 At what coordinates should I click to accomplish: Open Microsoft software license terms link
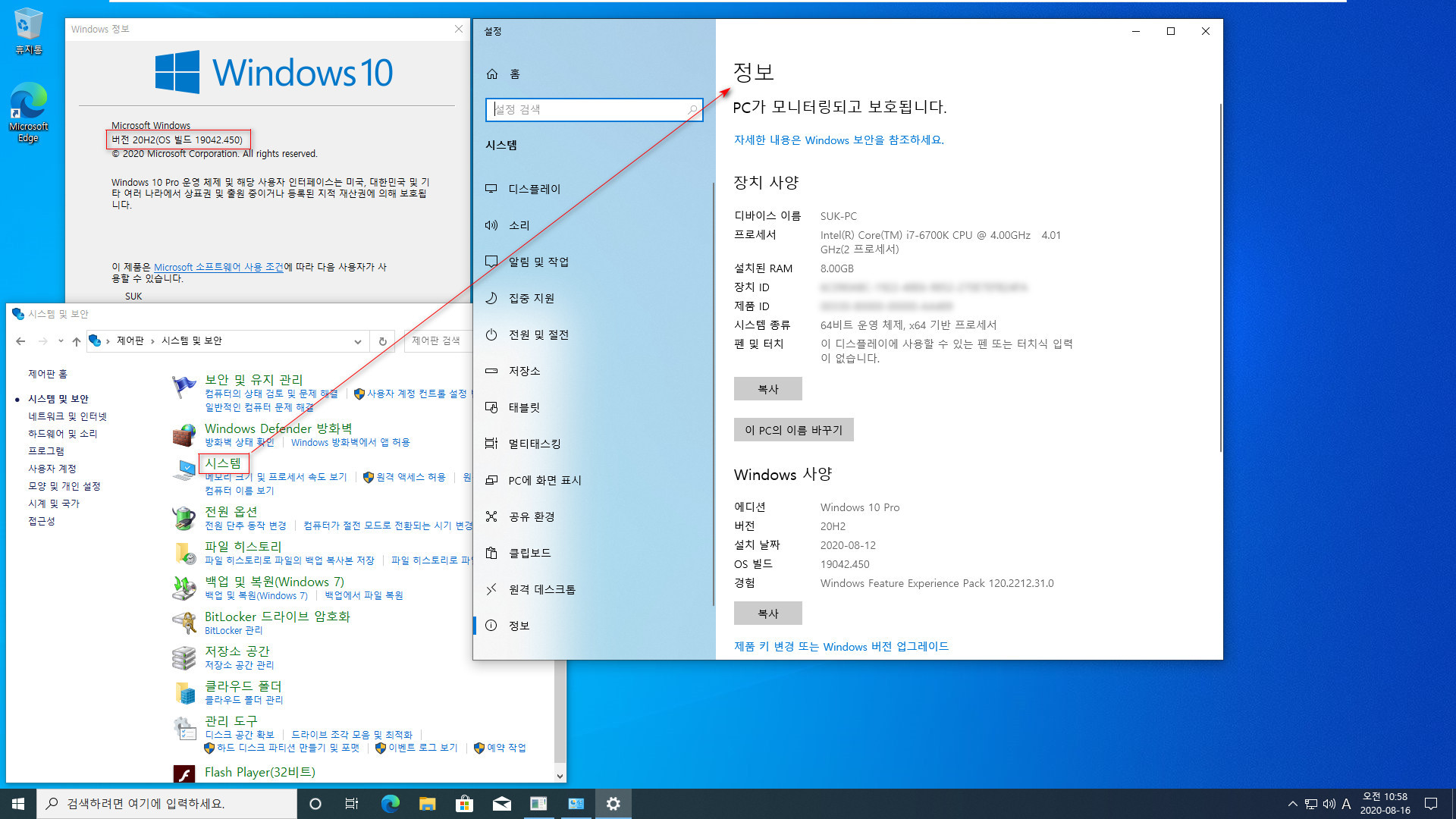(x=218, y=267)
